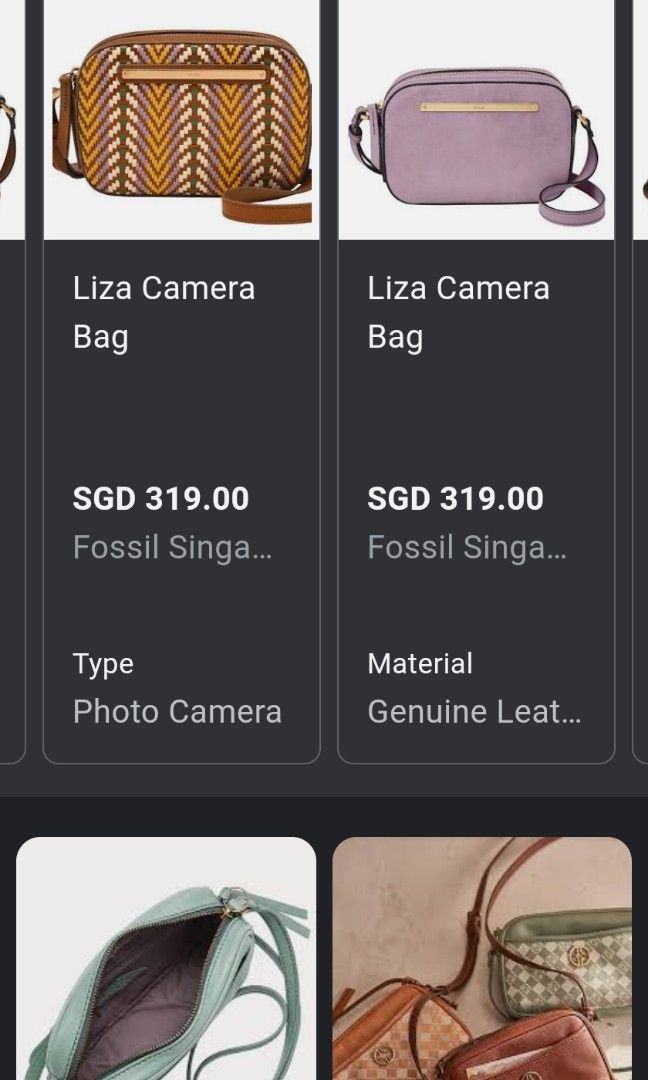The image size is (648, 1080).
Task: Click the right 'SGD 319.00' price
Action: click(x=454, y=498)
